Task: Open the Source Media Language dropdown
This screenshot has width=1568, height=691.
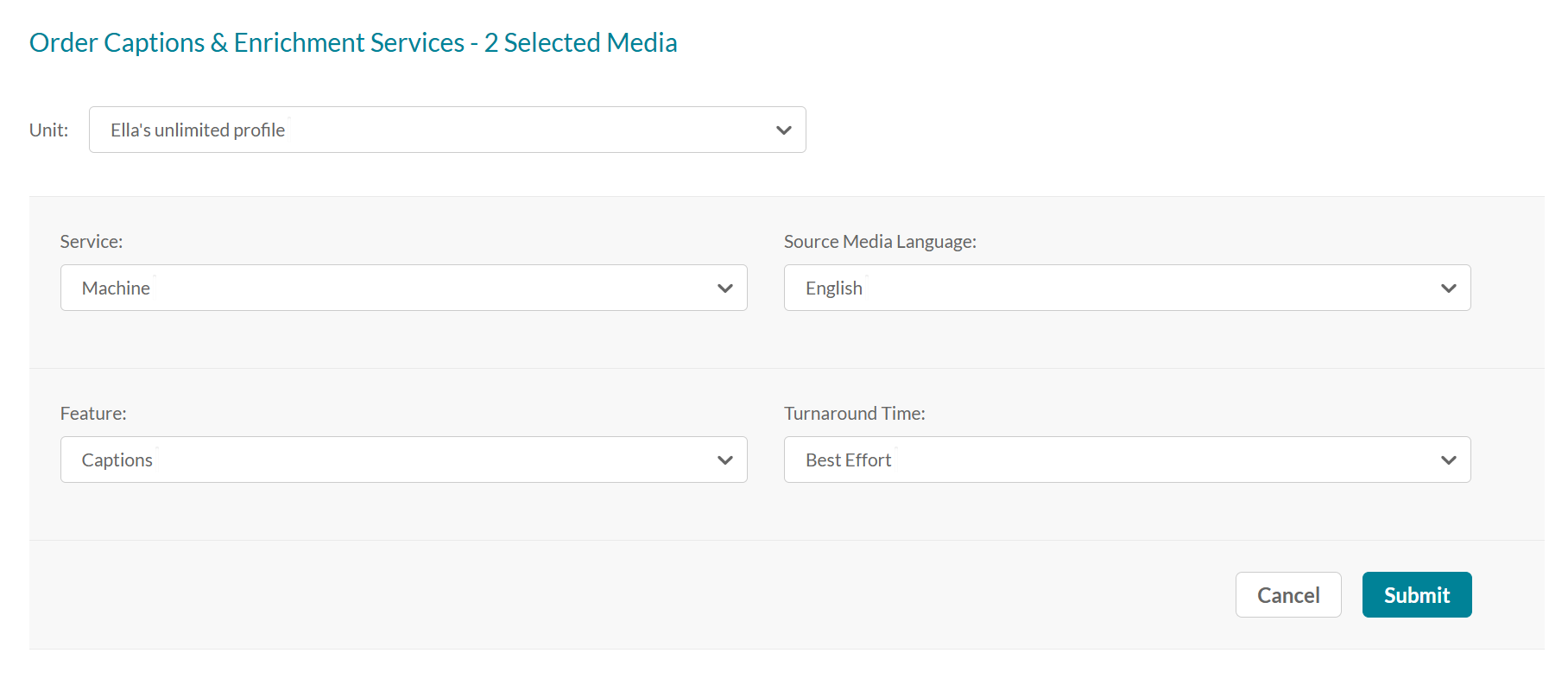Action: [1127, 288]
